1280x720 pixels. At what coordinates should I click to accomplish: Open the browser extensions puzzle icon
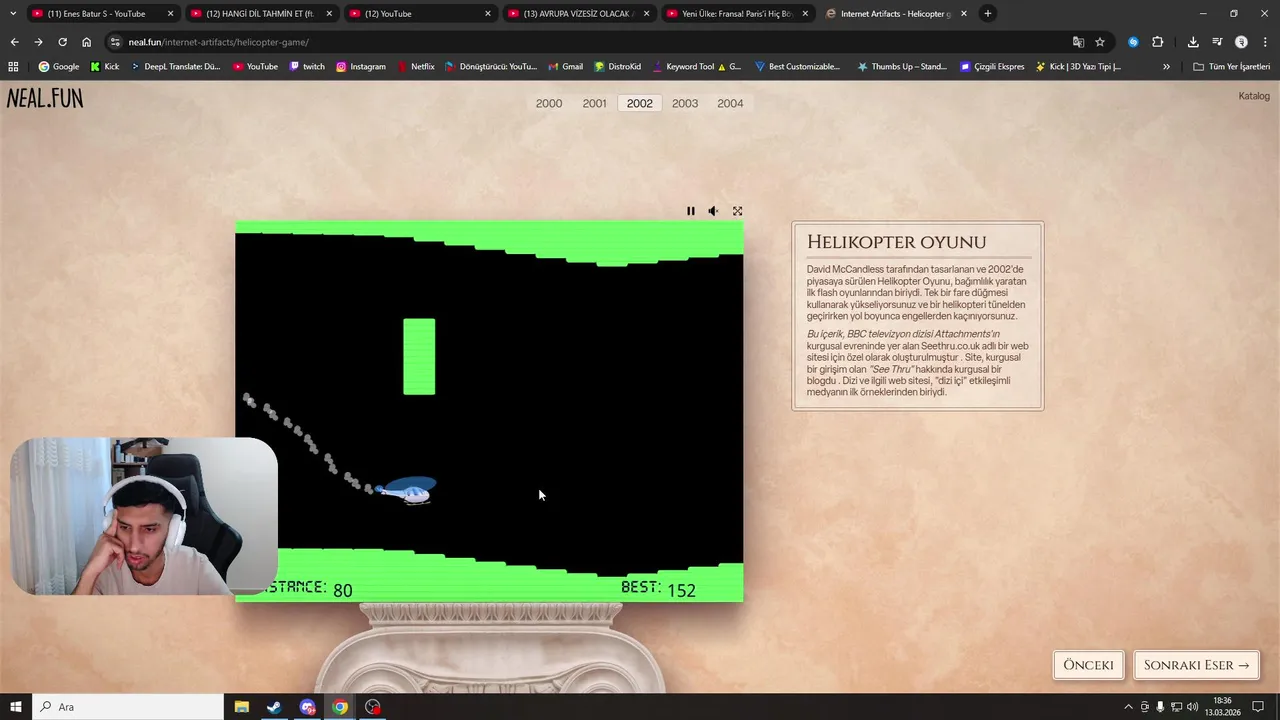[x=1157, y=42]
